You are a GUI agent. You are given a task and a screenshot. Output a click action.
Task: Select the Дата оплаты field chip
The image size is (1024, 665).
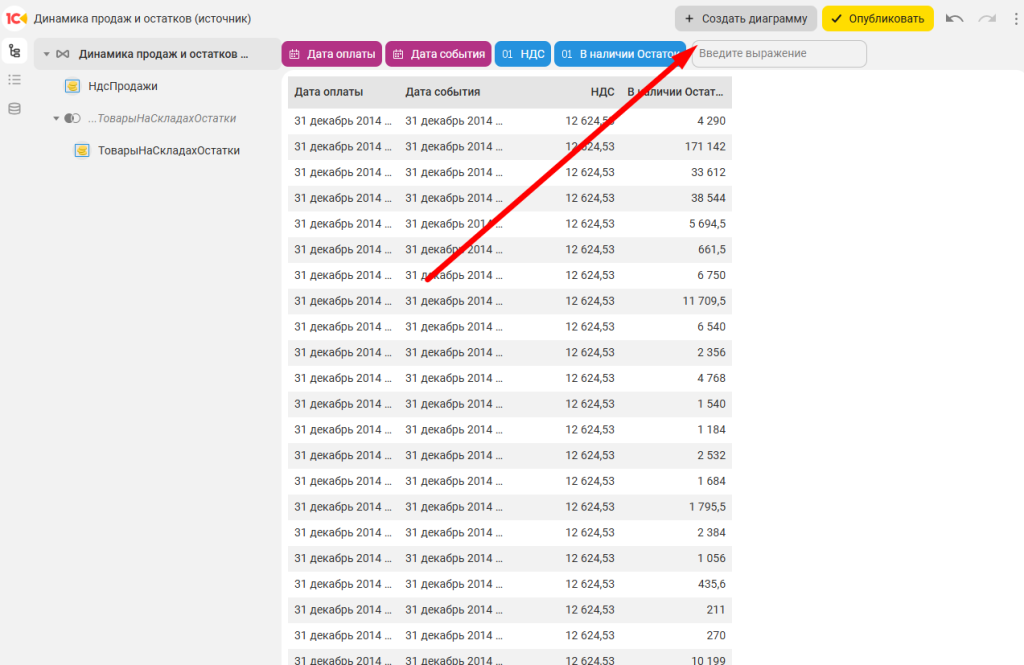(x=332, y=54)
